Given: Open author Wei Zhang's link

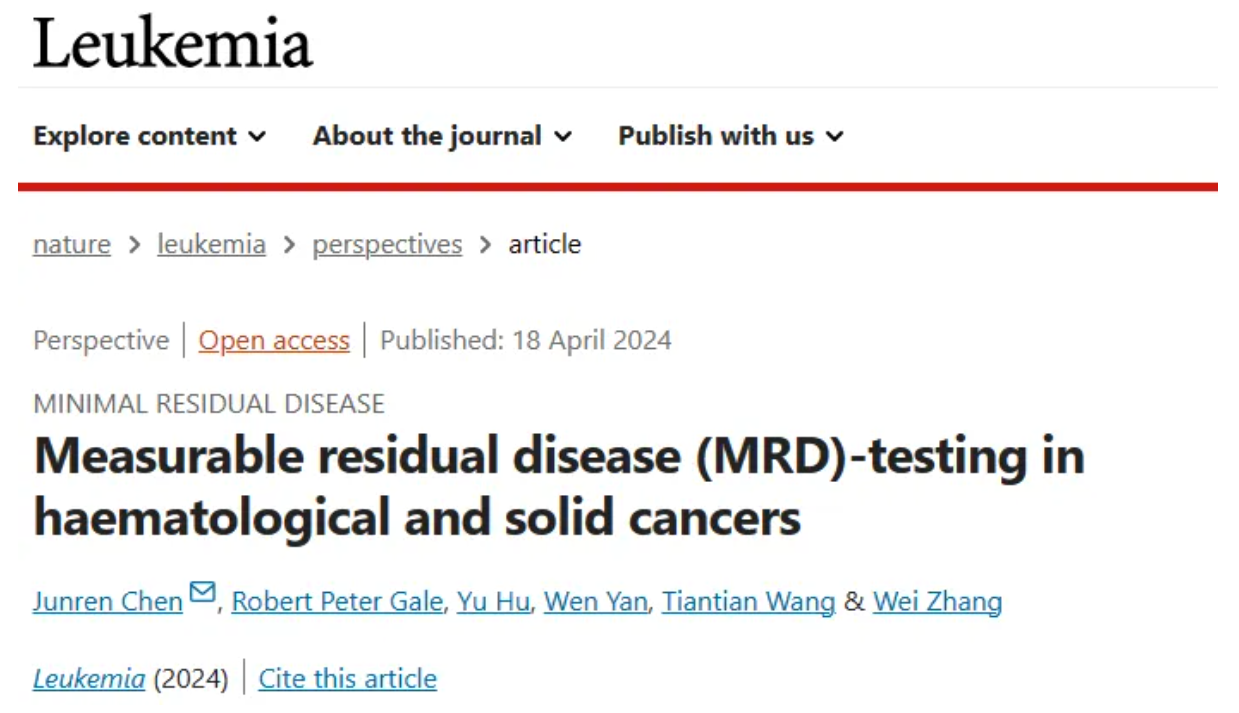Looking at the screenshot, I should click(937, 601).
